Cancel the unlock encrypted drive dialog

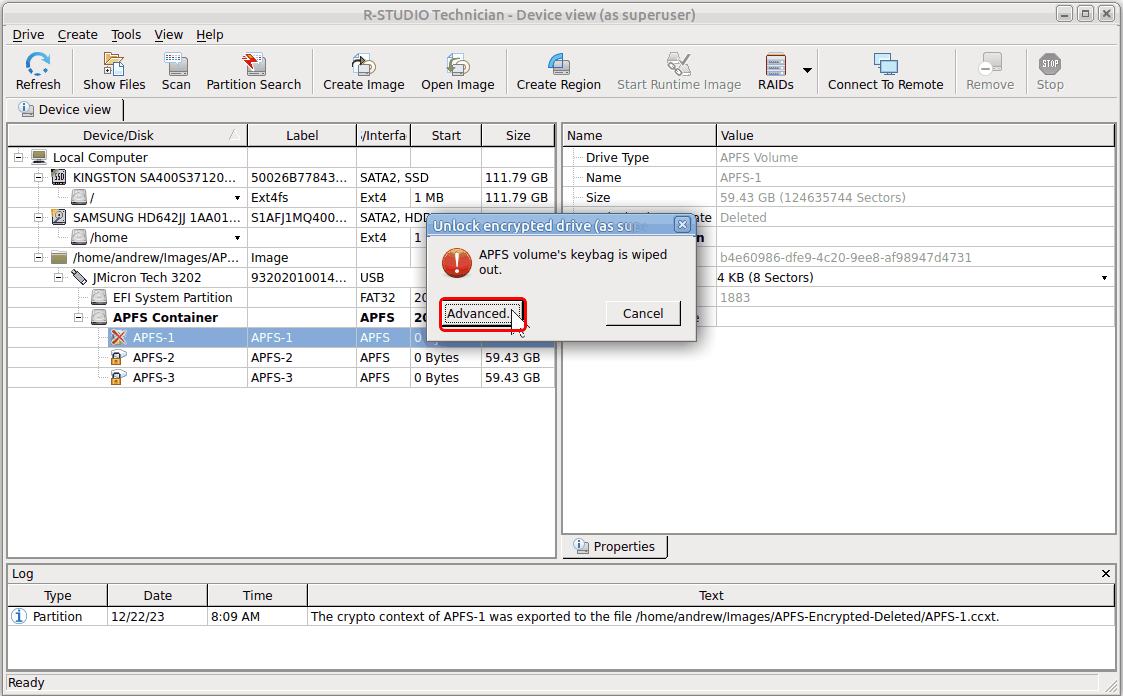642,313
